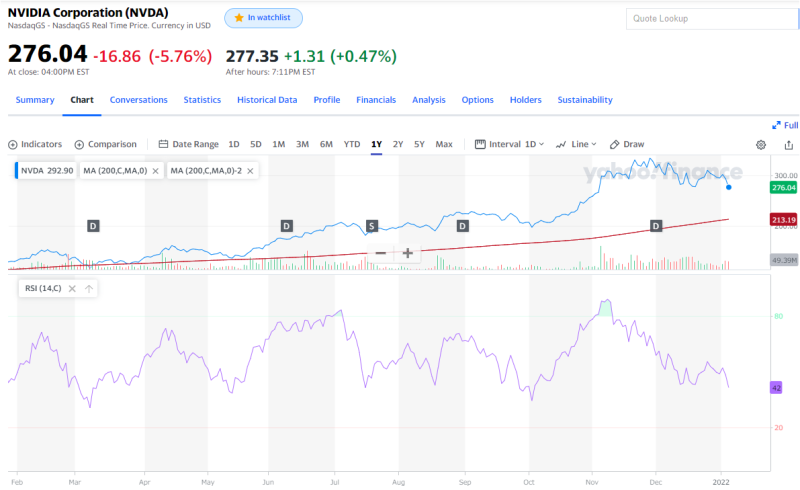800x490 pixels.
Task: Select the 6M range
Action: (326, 144)
